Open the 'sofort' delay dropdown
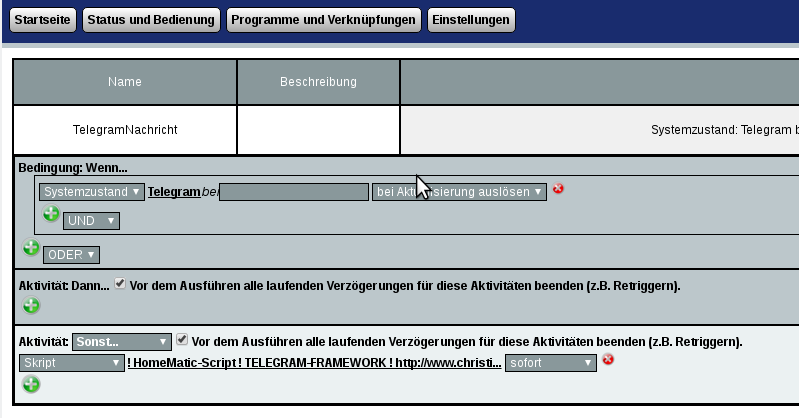The width and height of the screenshot is (799, 418). click(x=550, y=362)
